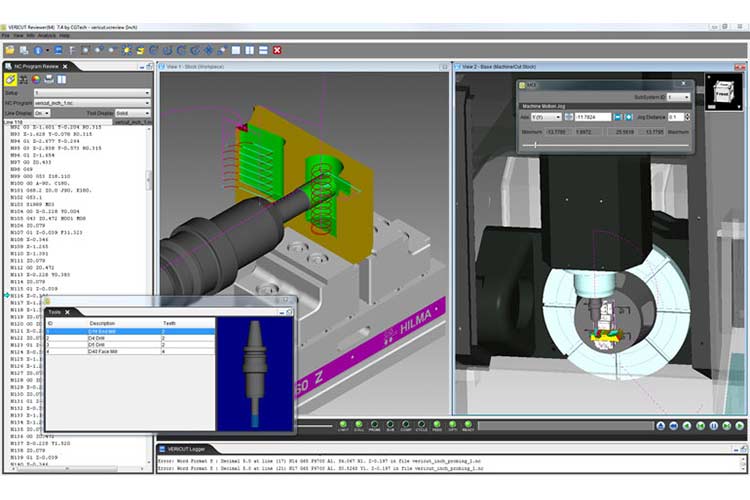Image resolution: width=750 pixels, height=500 pixels.
Task: Click the Jog Distance field
Action: point(676,117)
